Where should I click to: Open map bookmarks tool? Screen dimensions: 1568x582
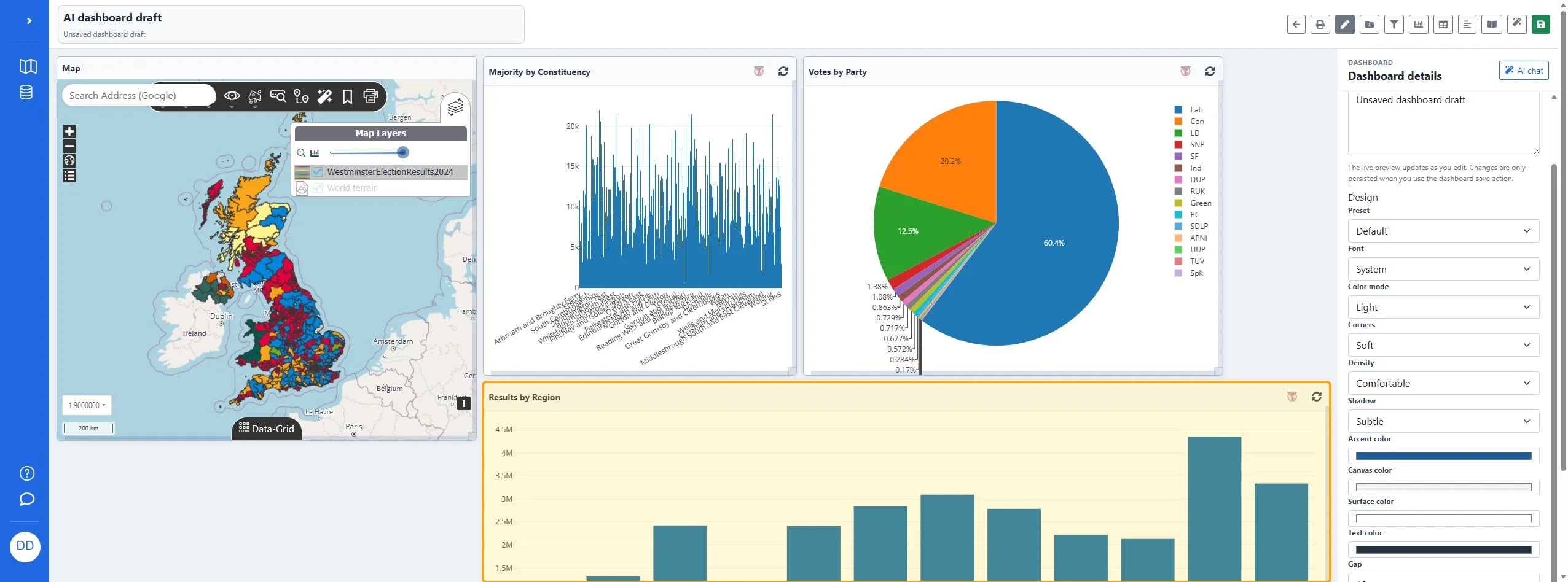click(347, 96)
